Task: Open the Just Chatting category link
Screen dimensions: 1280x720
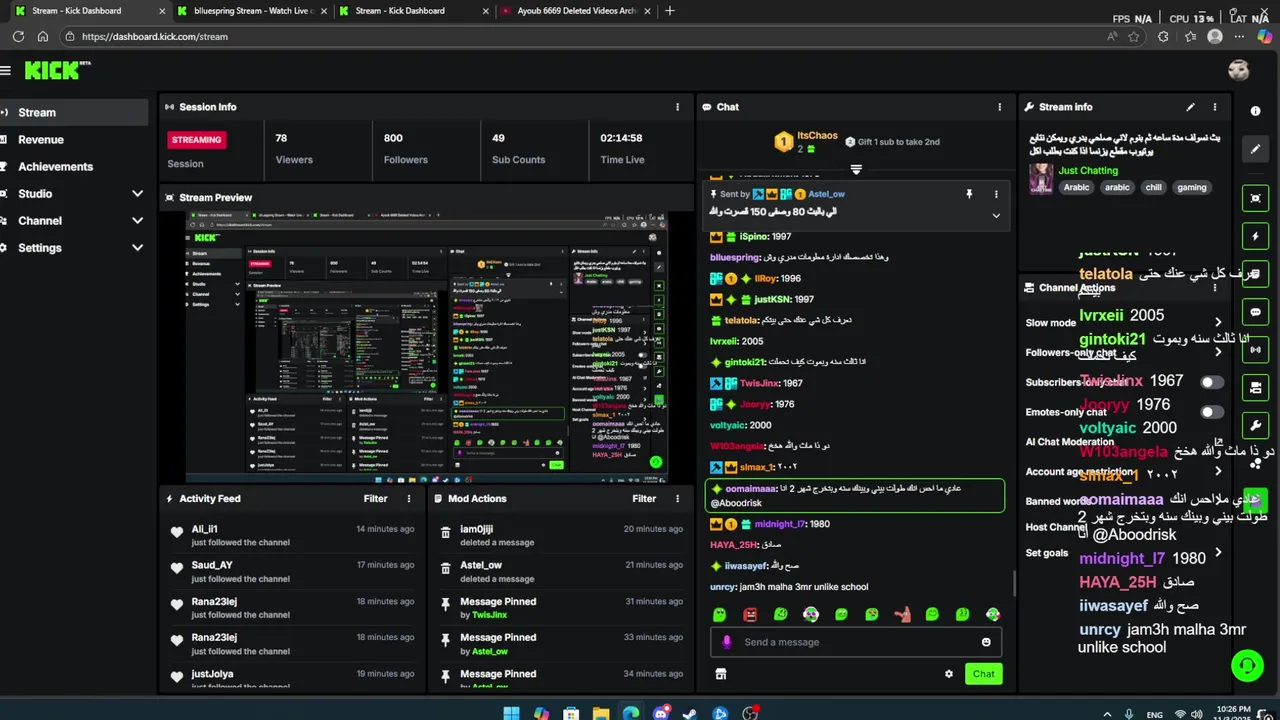Action: (1088, 170)
